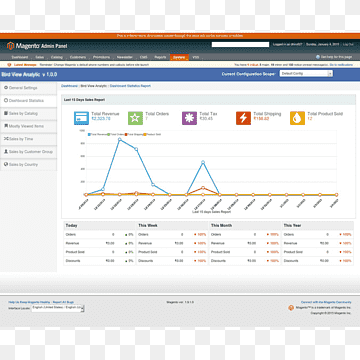Click the Sales by Time shuffle icon

[6, 139]
